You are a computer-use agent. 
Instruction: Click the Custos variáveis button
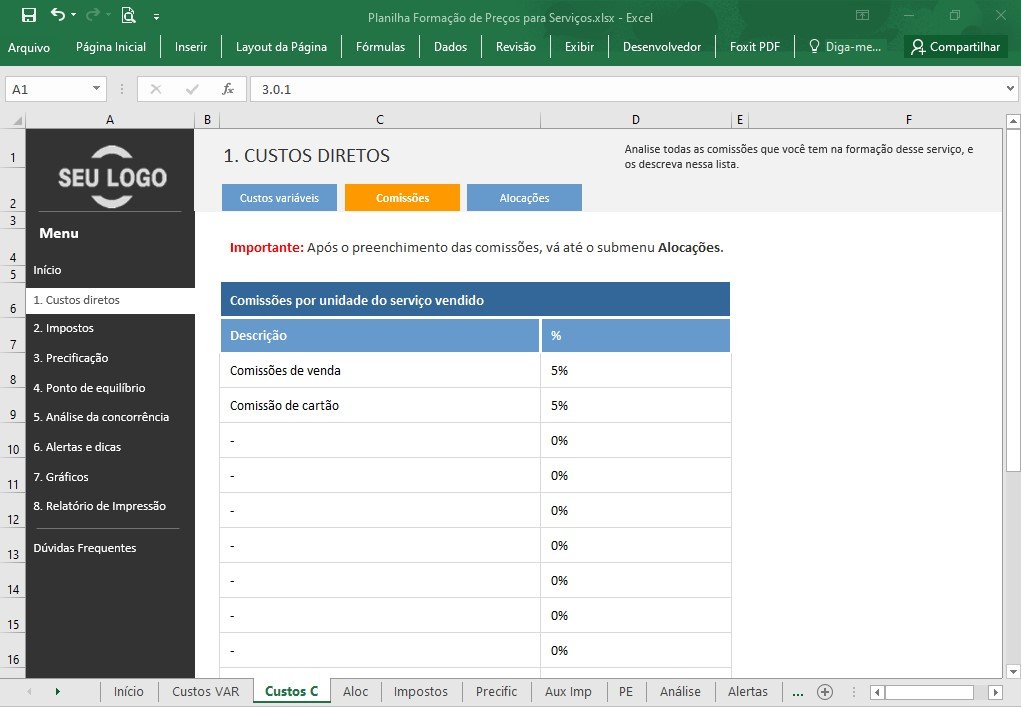click(x=279, y=198)
